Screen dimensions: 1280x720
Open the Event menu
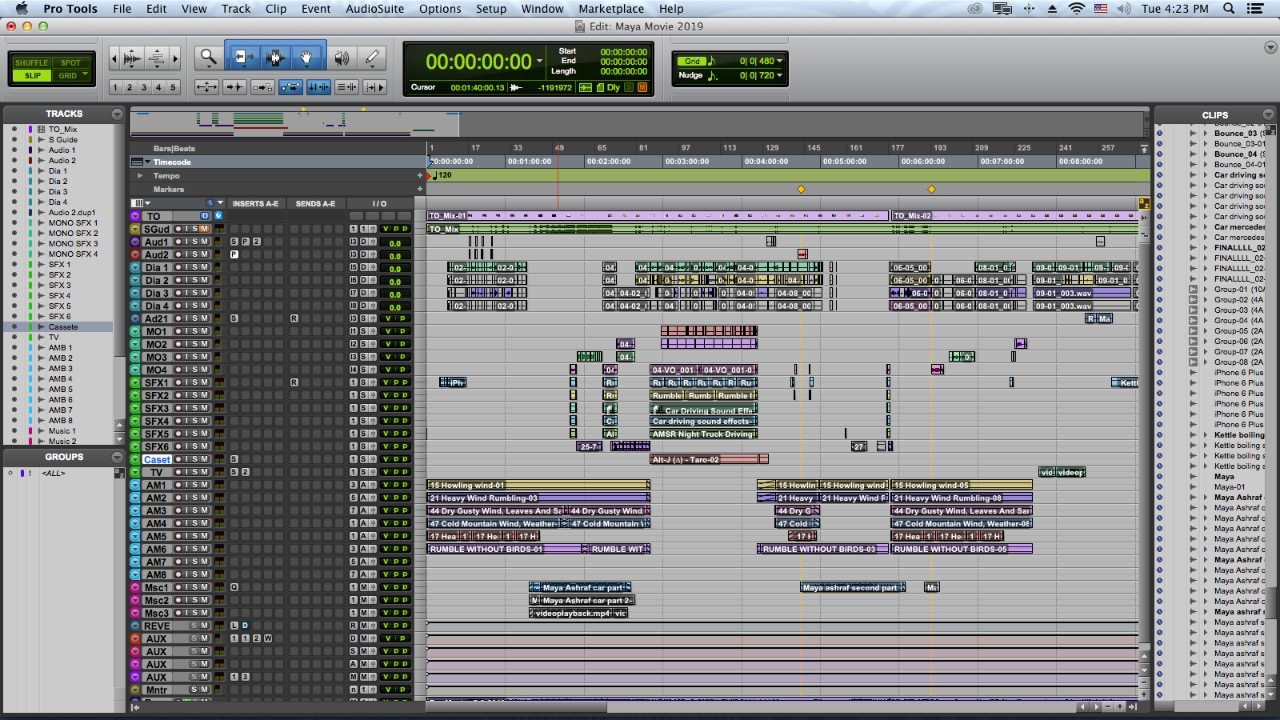316,9
